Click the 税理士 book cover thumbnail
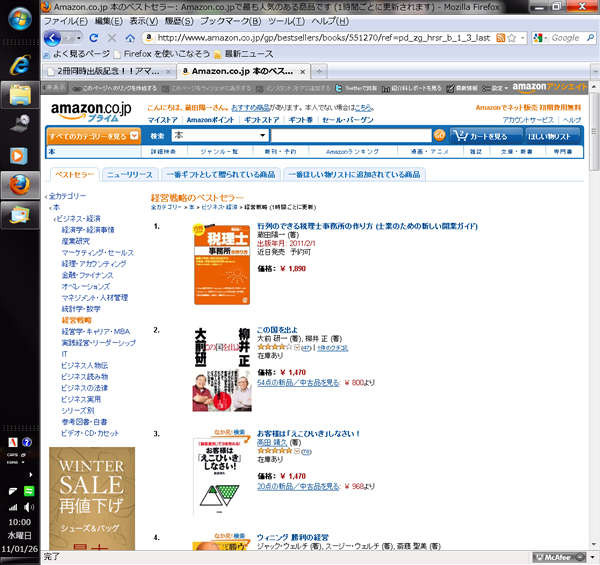The width and height of the screenshot is (600, 565). [222, 264]
